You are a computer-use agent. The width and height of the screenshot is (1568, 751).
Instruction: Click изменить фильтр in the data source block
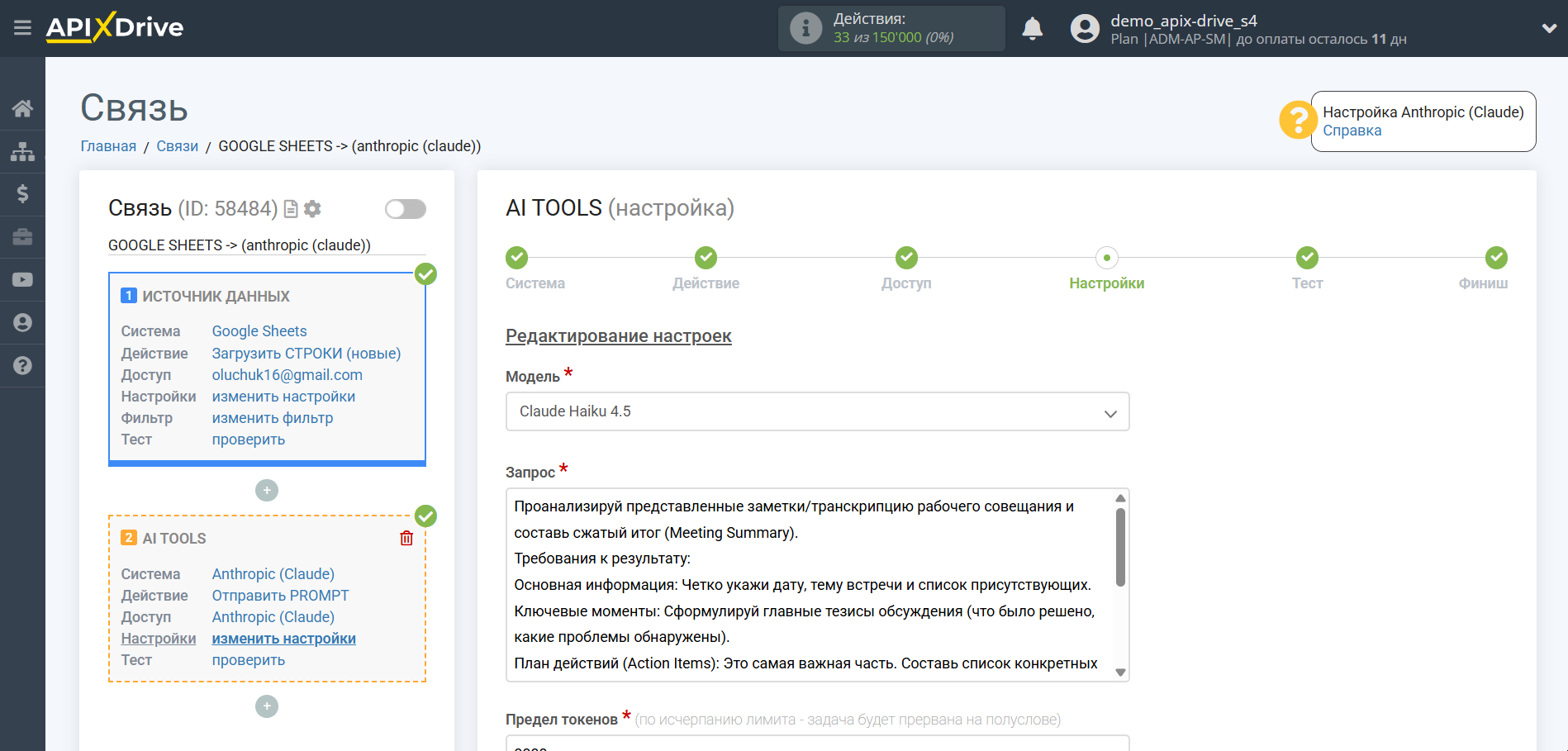coord(273,417)
